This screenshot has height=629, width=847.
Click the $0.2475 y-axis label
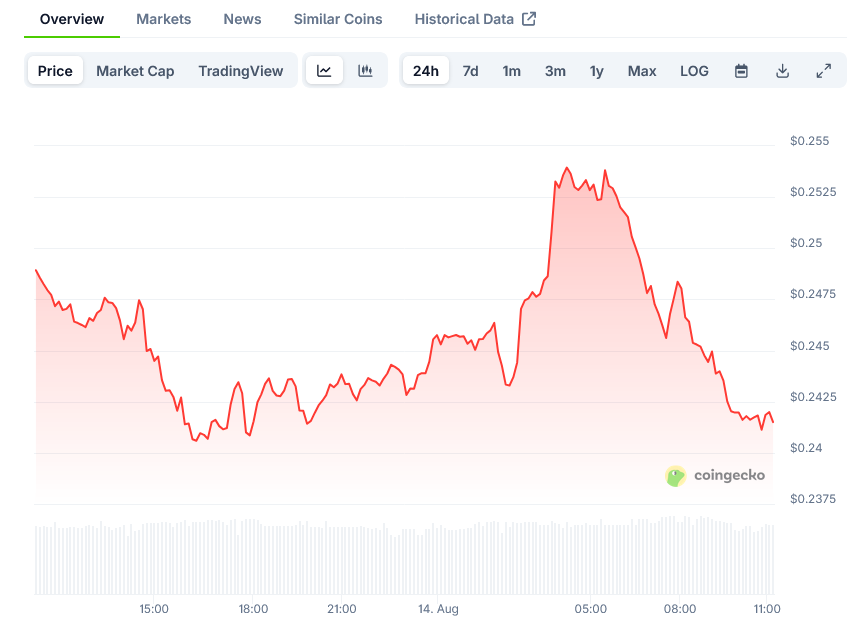pyautogui.click(x=813, y=294)
